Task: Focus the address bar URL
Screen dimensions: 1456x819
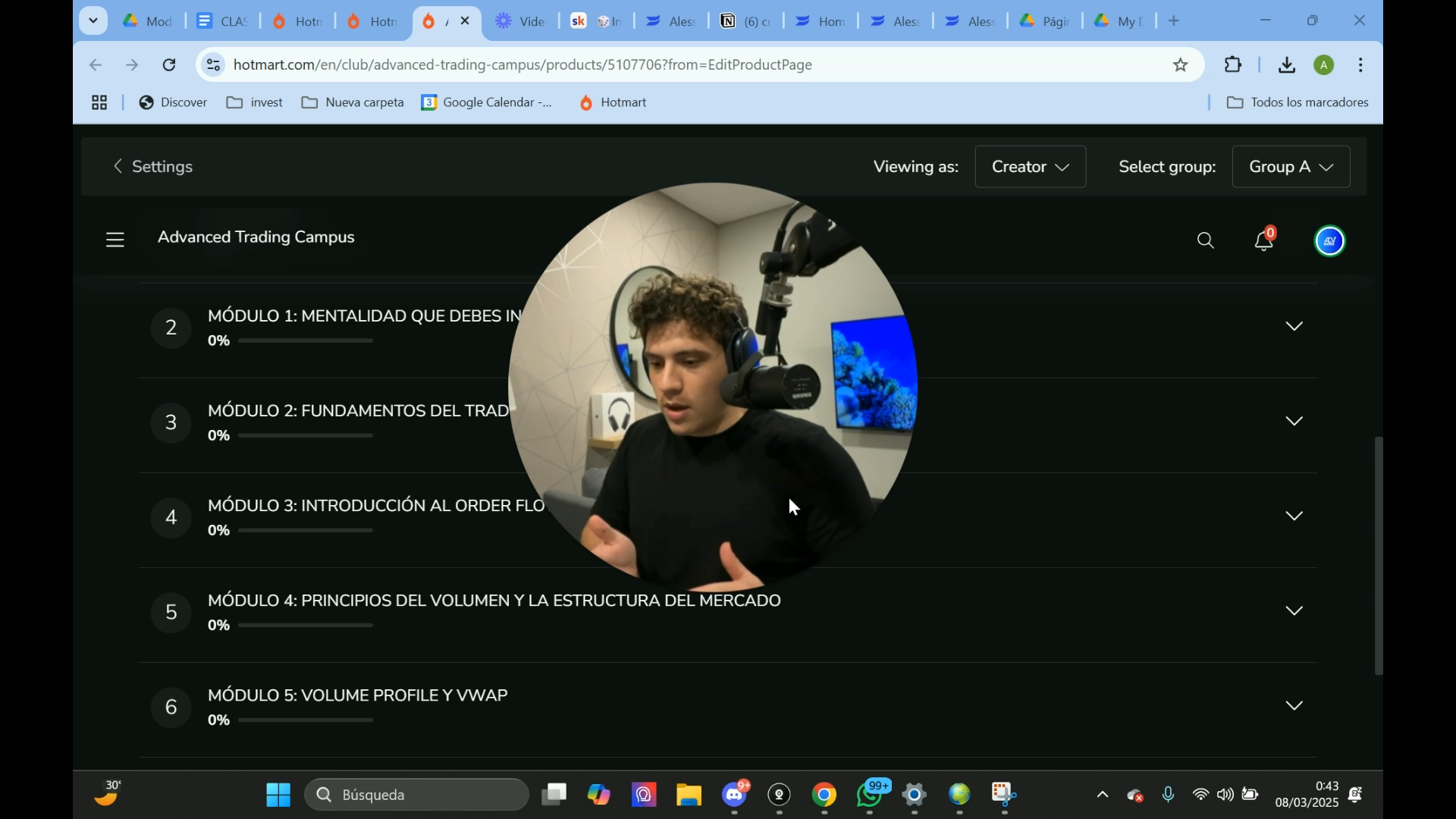Action: (x=523, y=65)
